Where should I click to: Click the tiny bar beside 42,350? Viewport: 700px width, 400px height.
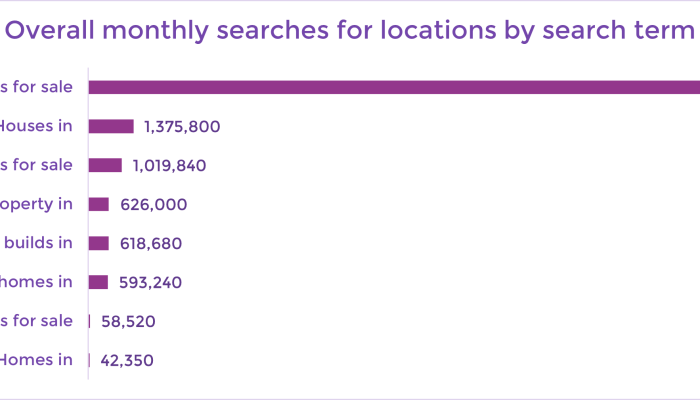(89, 360)
